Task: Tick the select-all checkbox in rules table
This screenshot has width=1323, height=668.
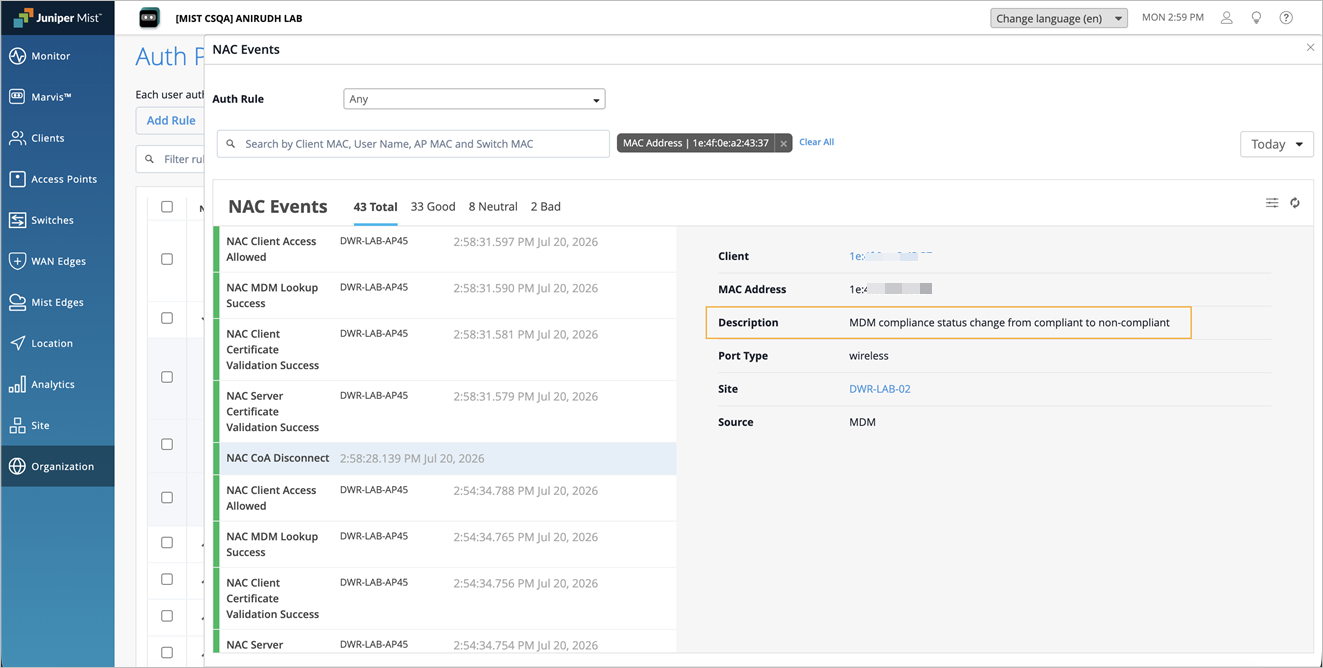Action: 167,207
